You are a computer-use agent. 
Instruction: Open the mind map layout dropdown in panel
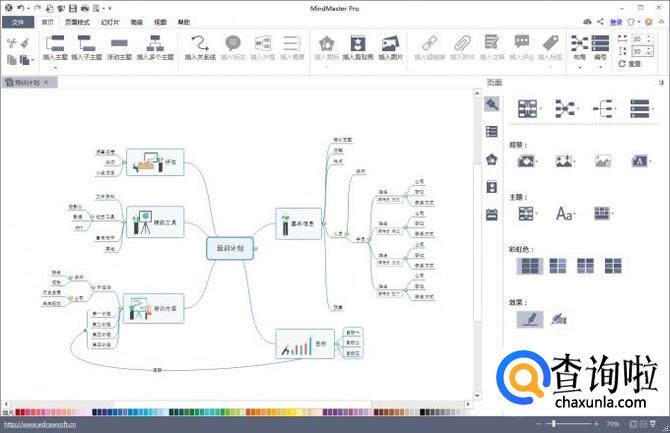(529, 108)
